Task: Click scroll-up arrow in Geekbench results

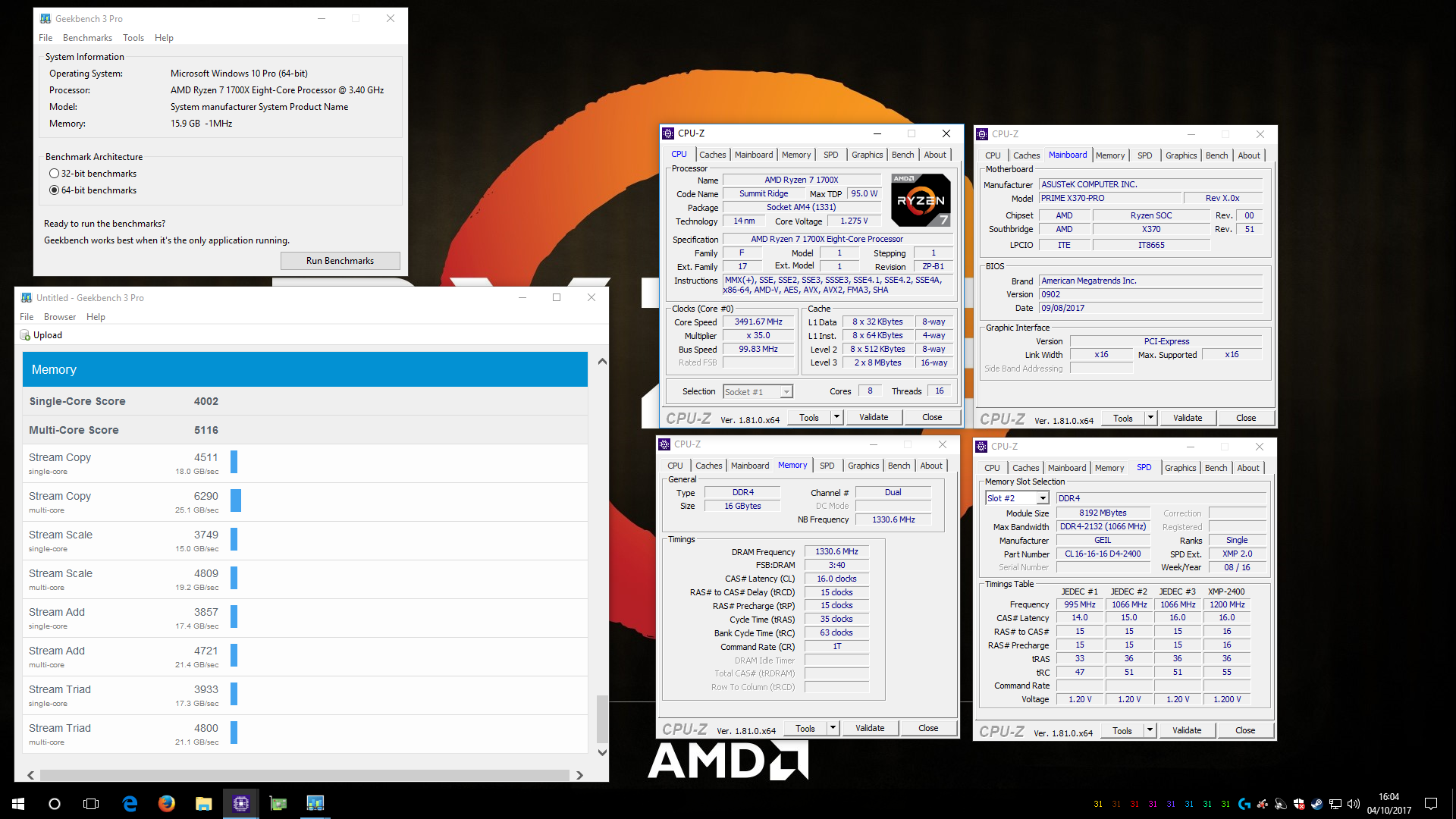Action: click(602, 362)
